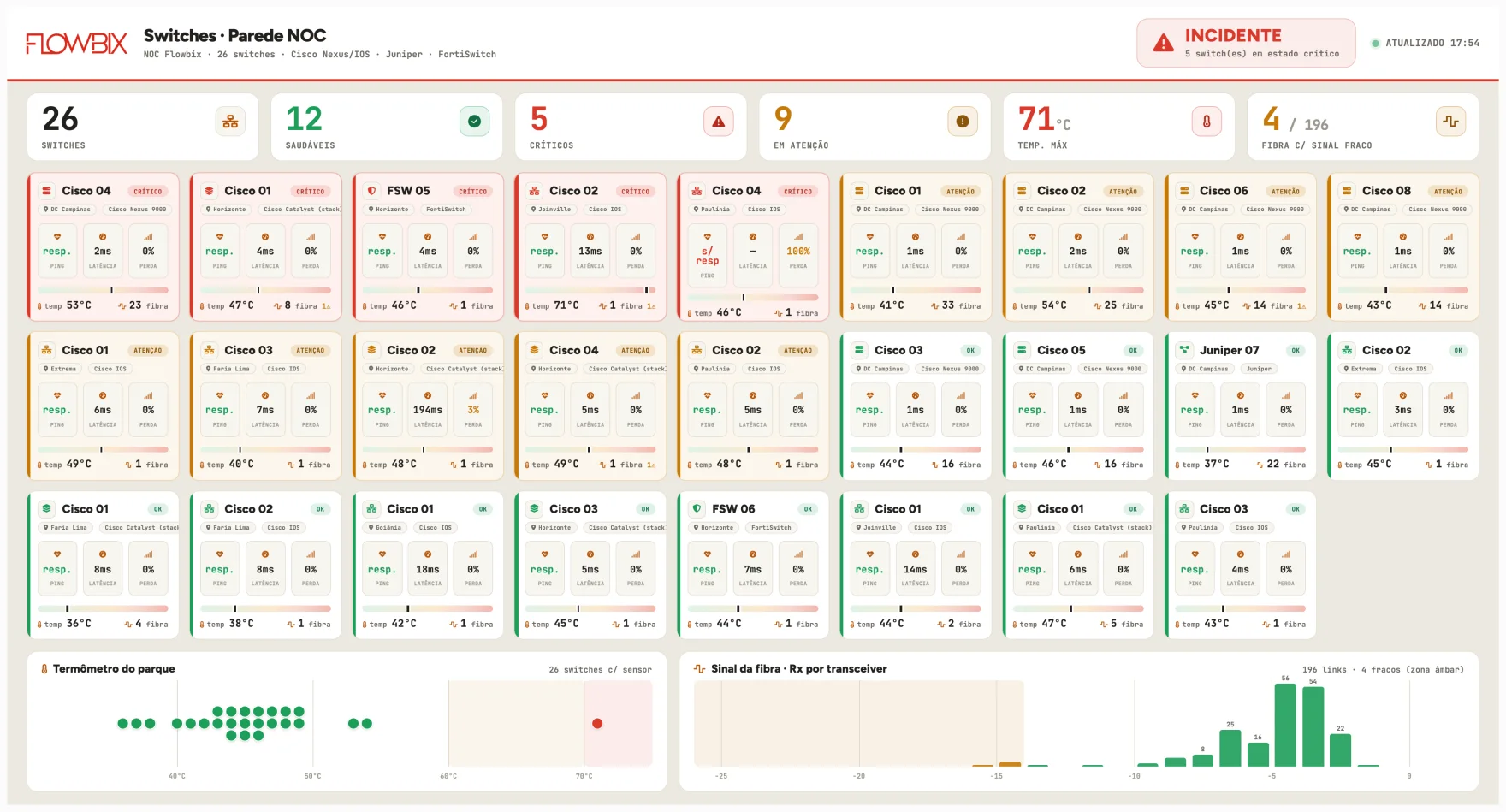Click the red alert icon in Críticos tile

tap(718, 122)
